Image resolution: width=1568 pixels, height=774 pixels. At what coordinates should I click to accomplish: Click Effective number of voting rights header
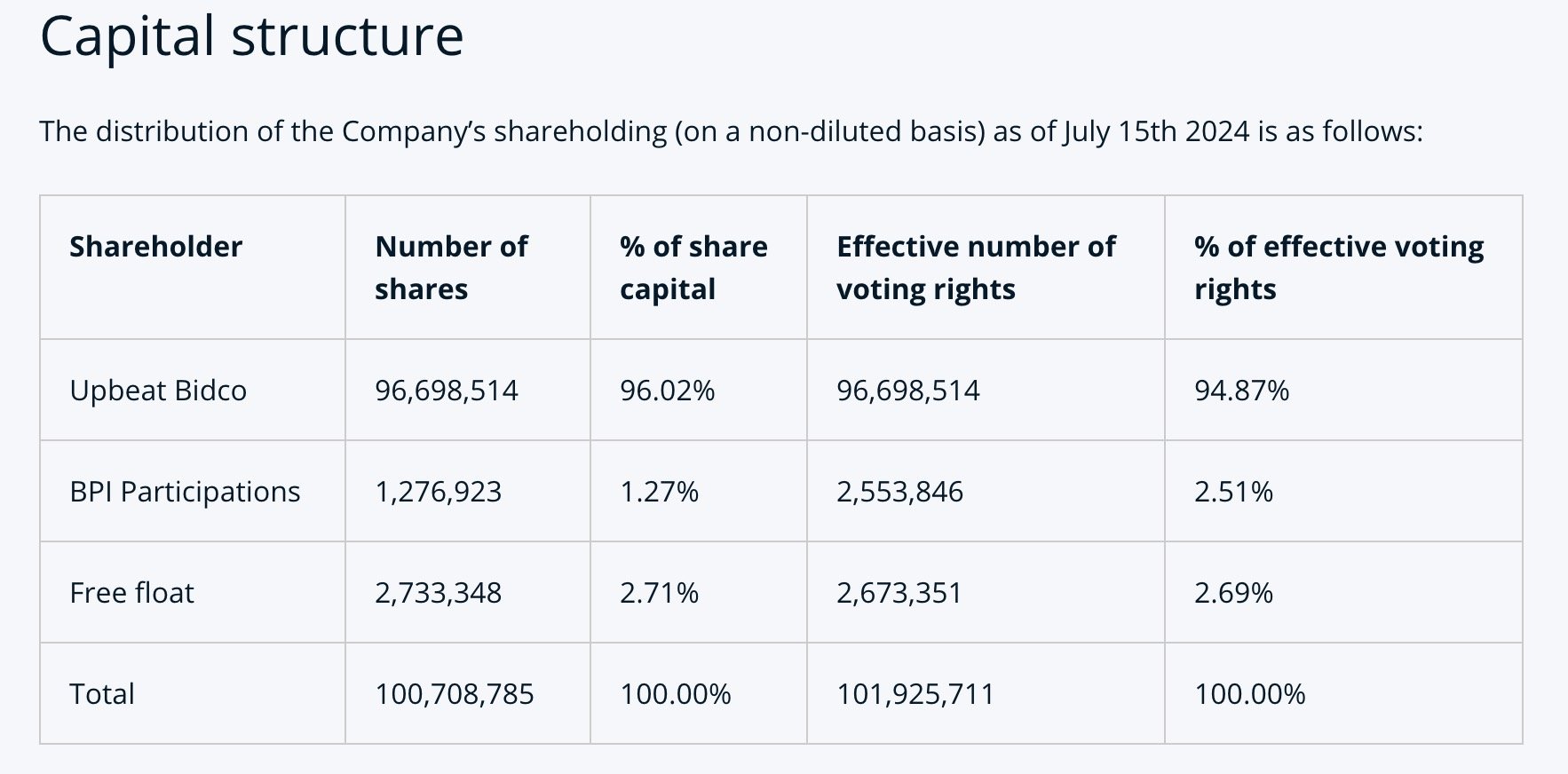975,267
